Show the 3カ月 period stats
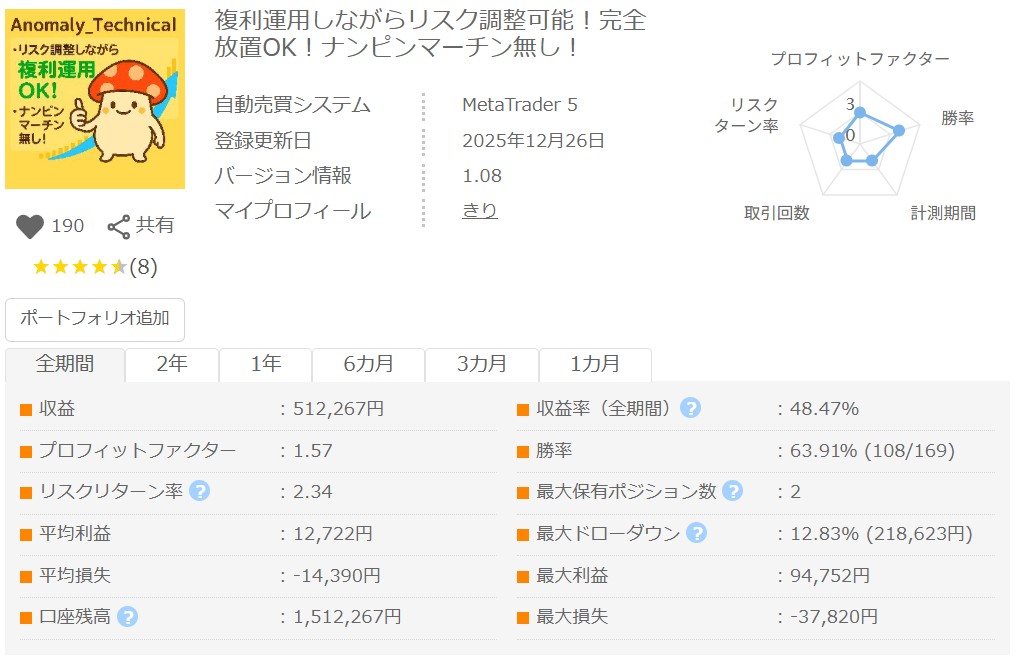Viewport: 1020px width, 659px height. [x=482, y=364]
